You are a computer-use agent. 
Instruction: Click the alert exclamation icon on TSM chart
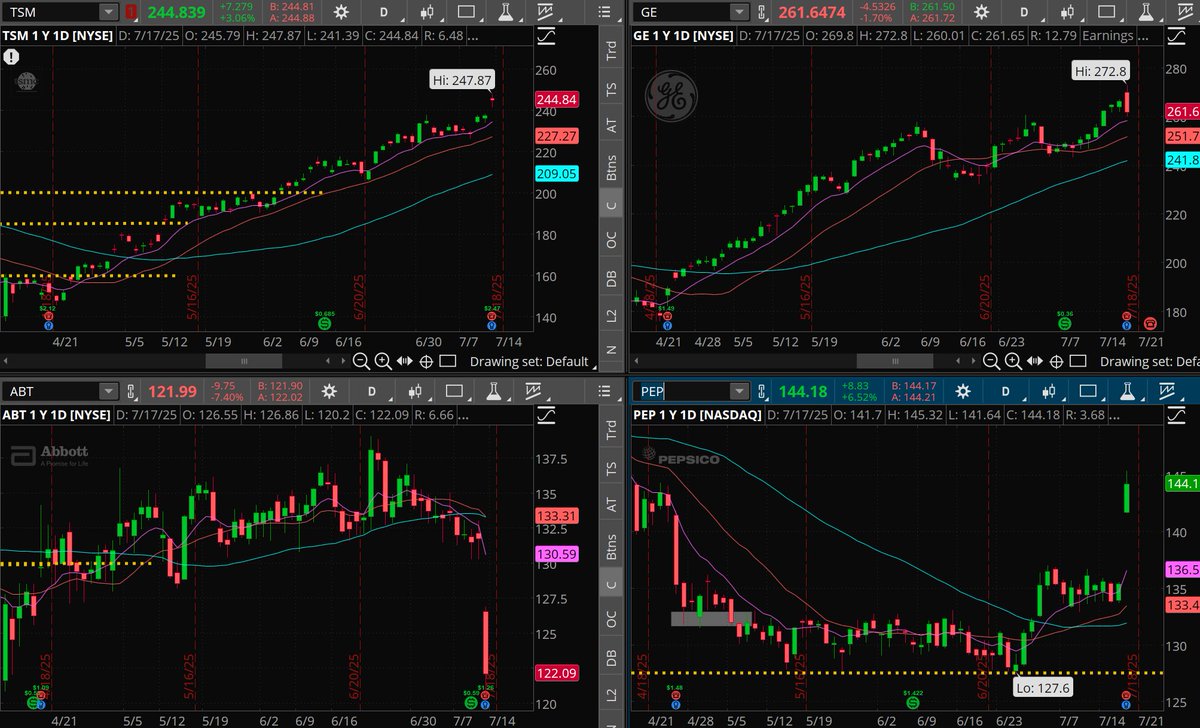coord(9,59)
